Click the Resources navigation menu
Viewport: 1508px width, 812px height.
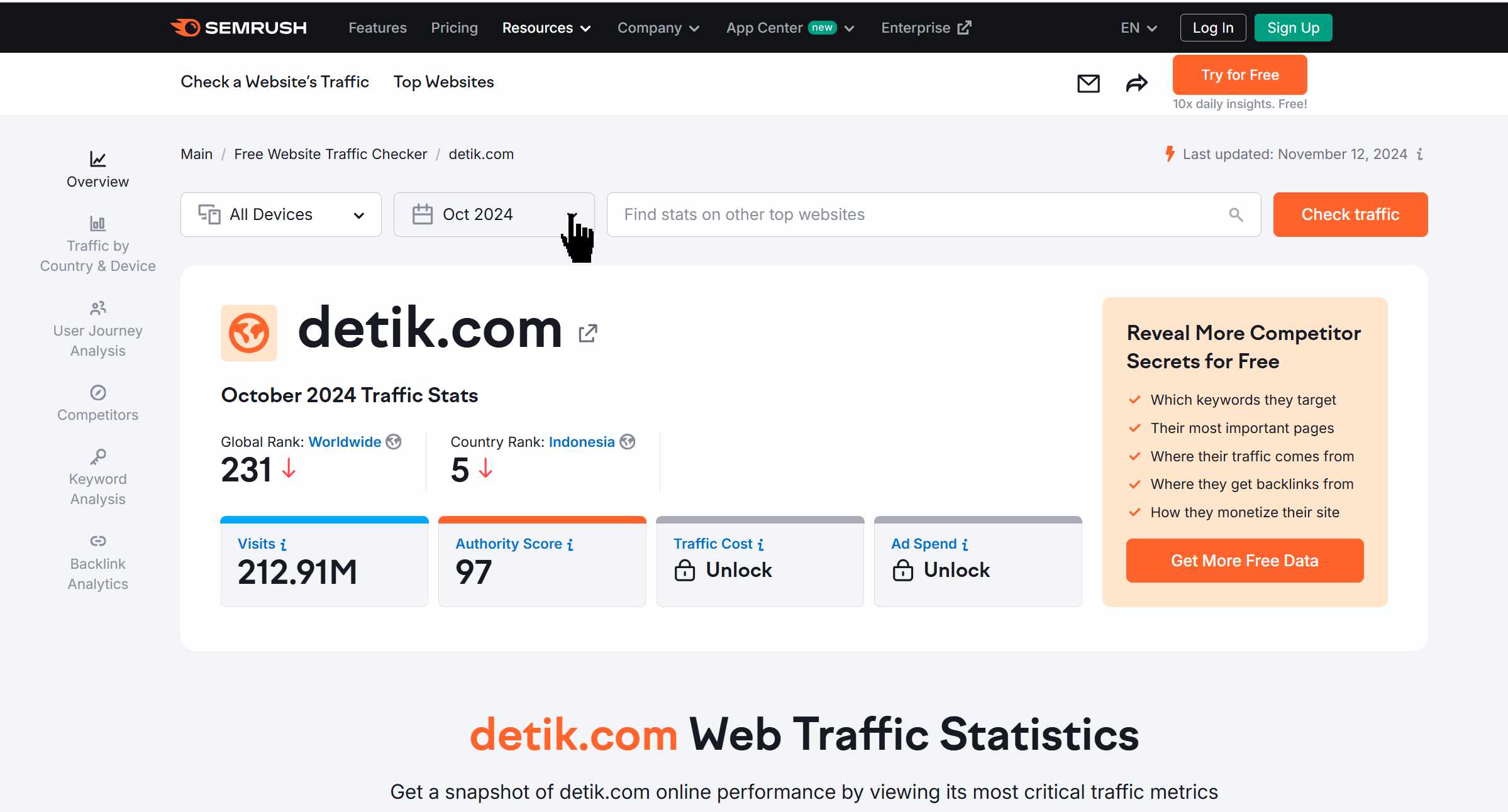tap(545, 27)
